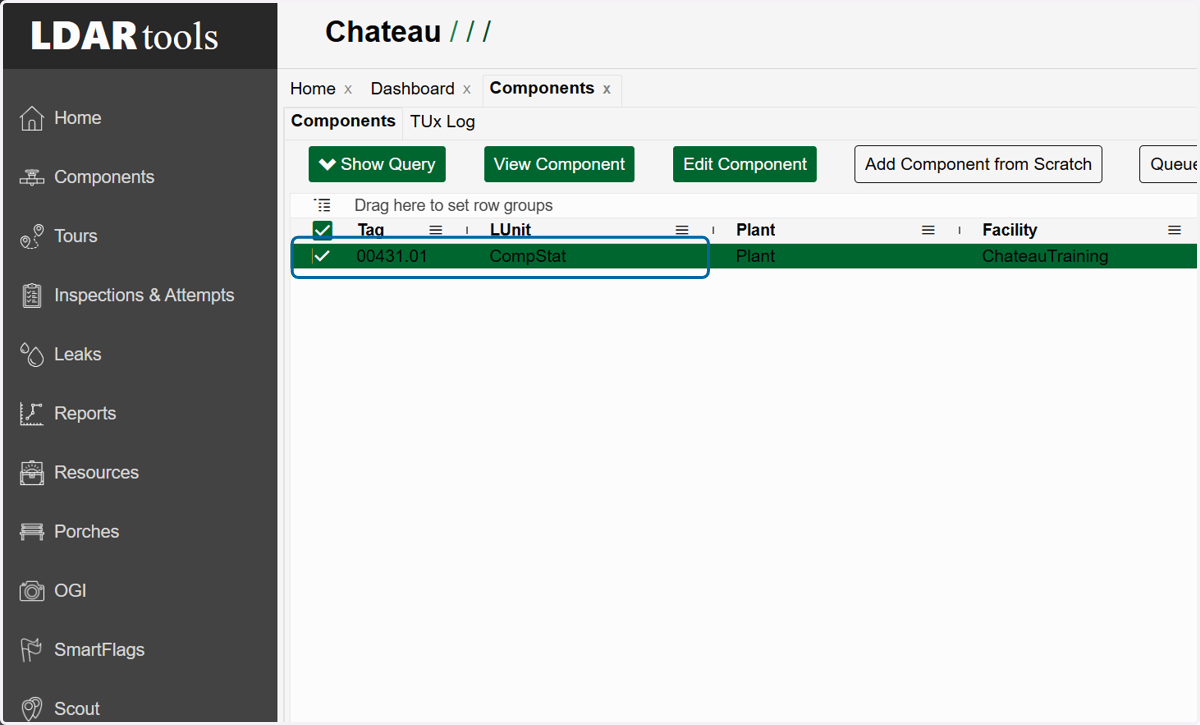
Task: Sort by the LUnit column header
Action: tap(510, 230)
